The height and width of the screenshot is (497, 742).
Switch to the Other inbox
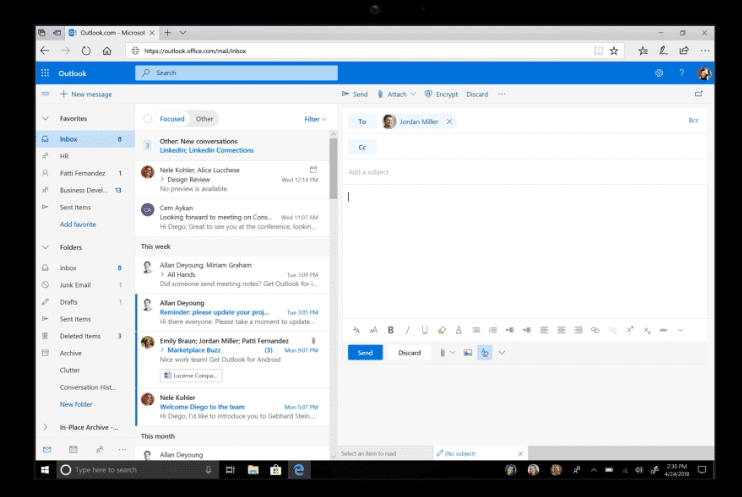click(x=204, y=119)
